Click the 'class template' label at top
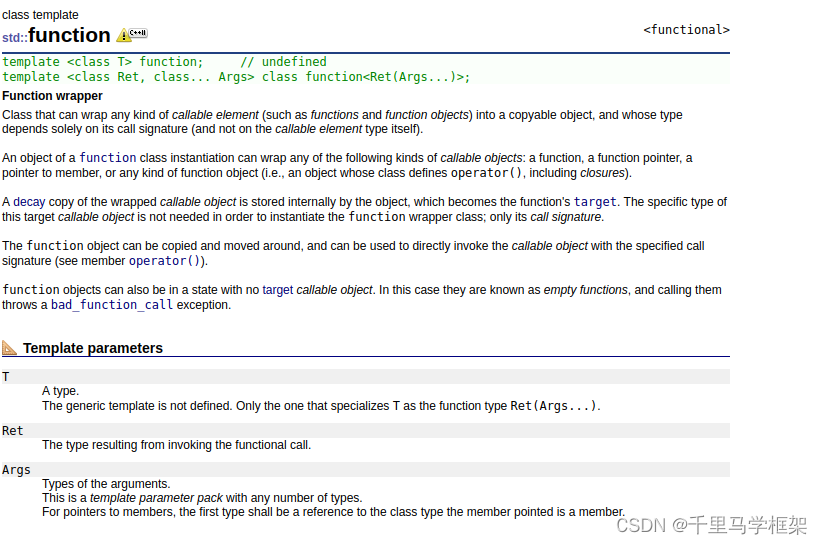 pyautogui.click(x=40, y=15)
